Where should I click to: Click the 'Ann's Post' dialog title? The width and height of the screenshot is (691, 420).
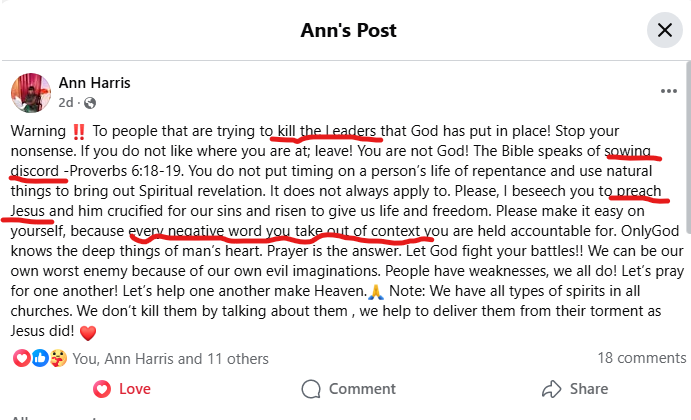pos(345,31)
